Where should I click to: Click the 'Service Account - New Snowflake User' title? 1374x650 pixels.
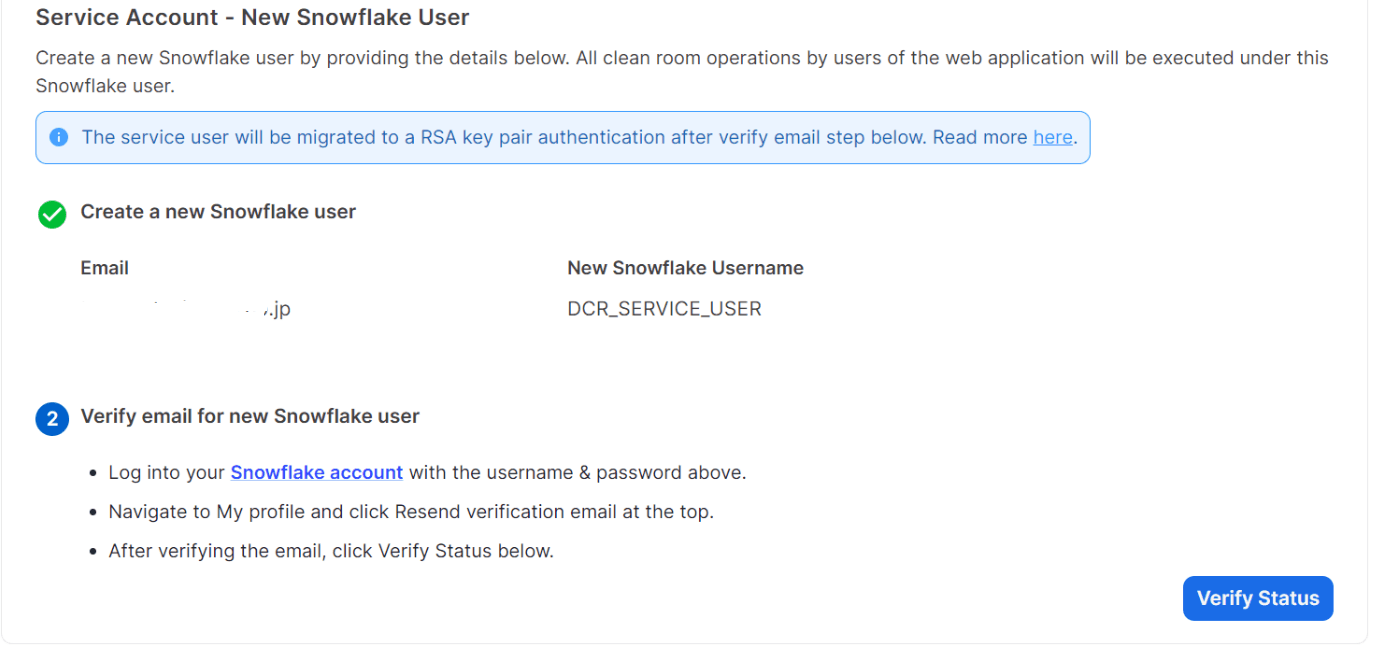point(253,17)
